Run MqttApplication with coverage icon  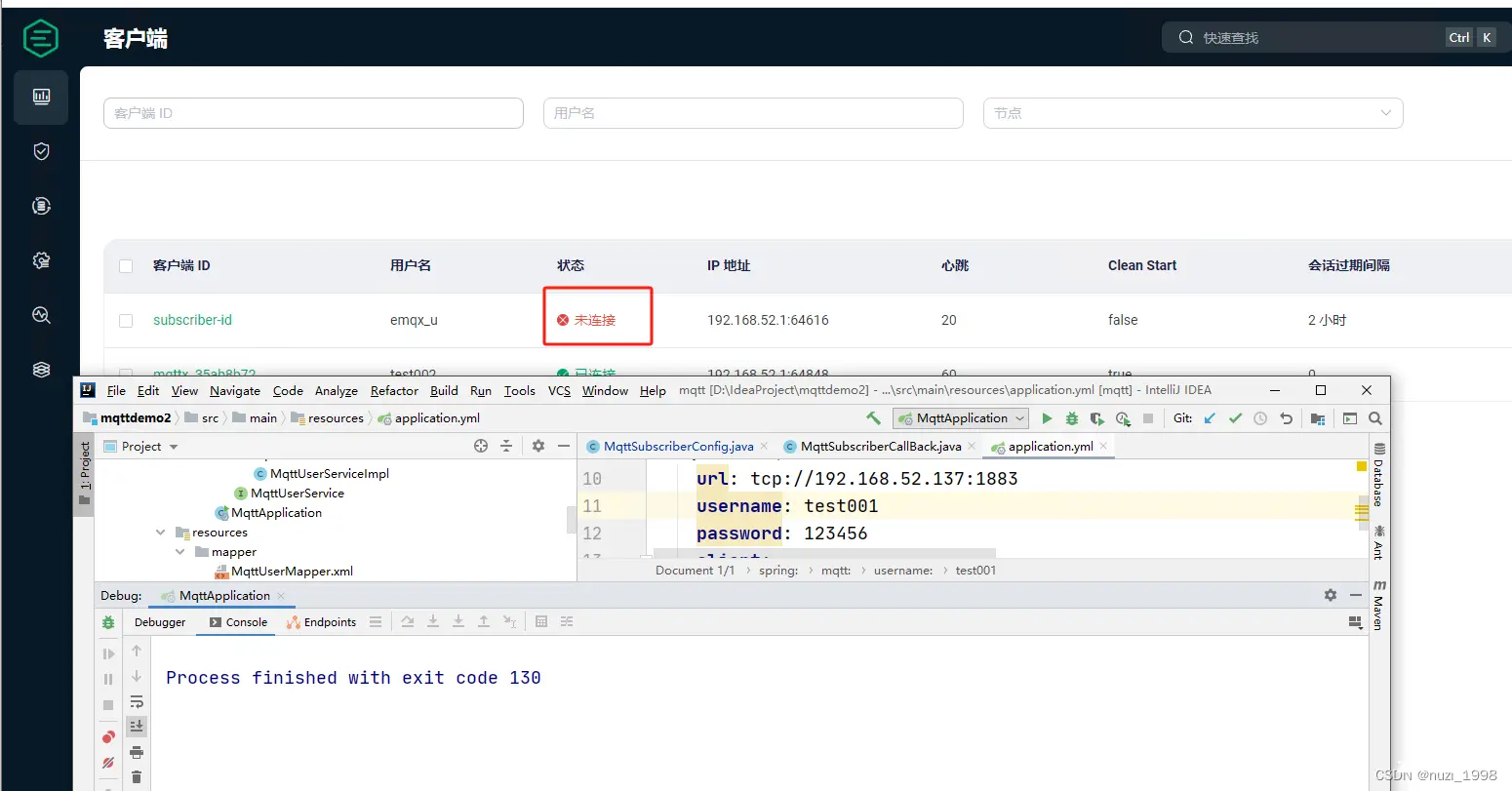pos(1097,418)
